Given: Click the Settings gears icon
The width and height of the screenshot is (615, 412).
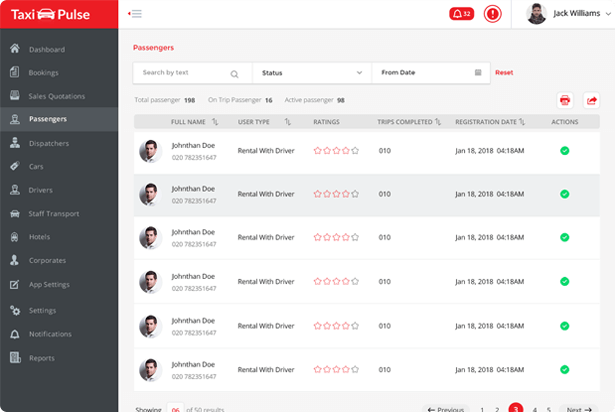Looking at the screenshot, I should pyautogui.click(x=15, y=310).
